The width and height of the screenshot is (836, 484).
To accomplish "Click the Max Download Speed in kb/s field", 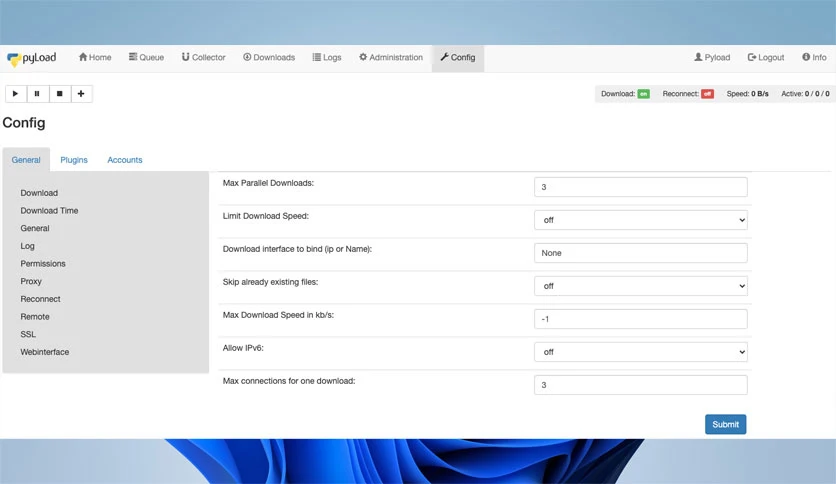I will click(640, 319).
